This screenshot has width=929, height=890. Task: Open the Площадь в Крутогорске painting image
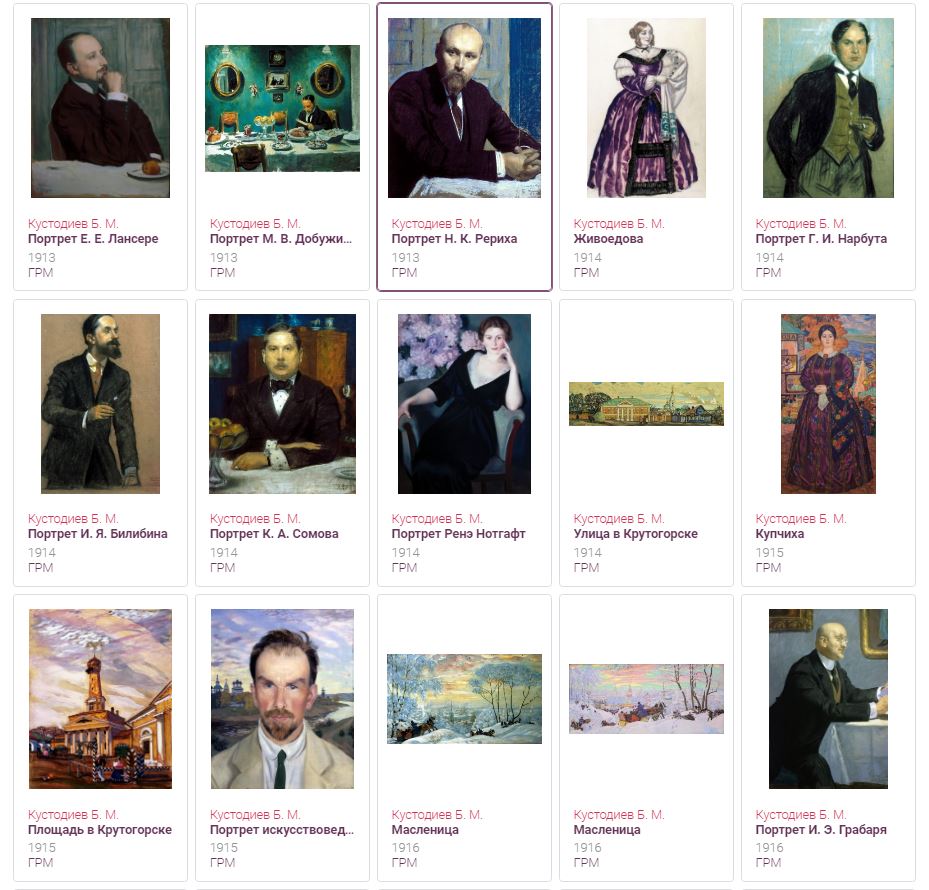(x=100, y=699)
